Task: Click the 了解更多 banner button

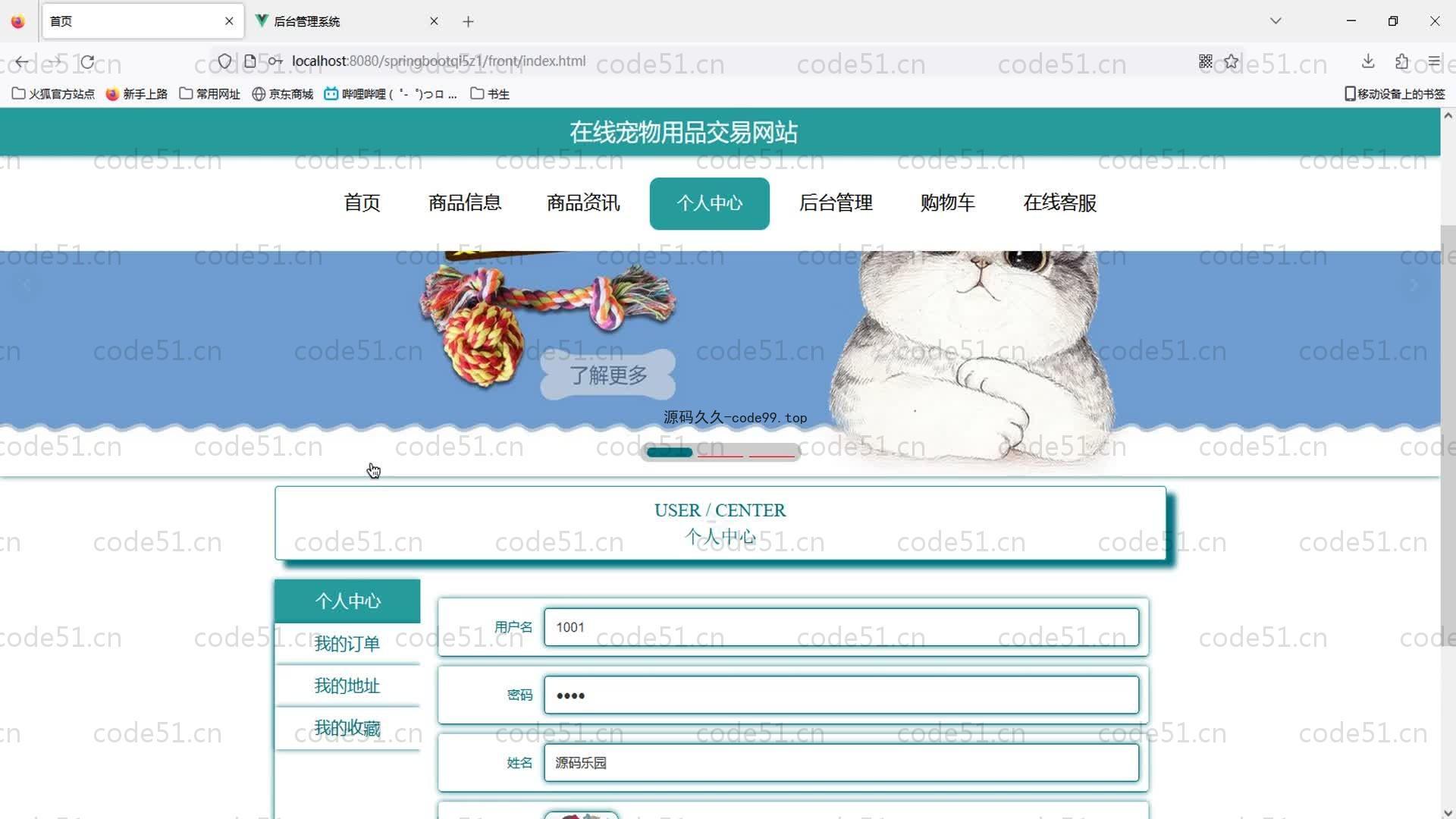Action: point(608,375)
